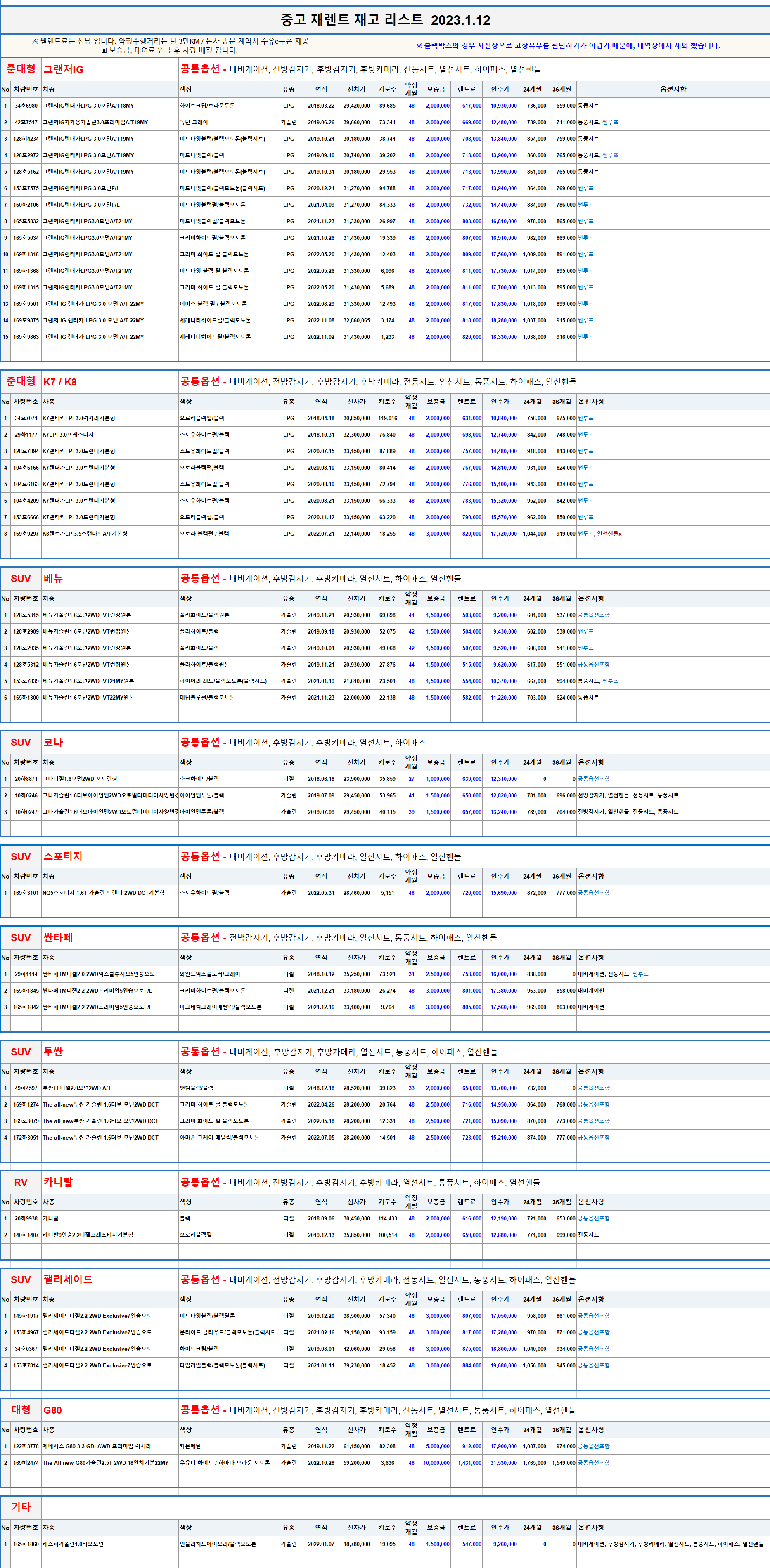Image resolution: width=770 pixels, height=1568 pixels.
Task: Click the 카니발 section heading
Action: tap(58, 1182)
